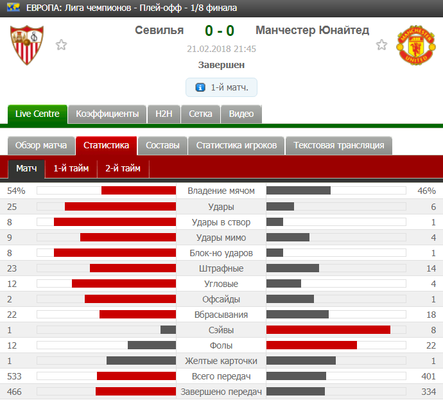Viewport: 443px width, 400px height.
Task: Open the Статистика игроков tab
Action: pos(236,146)
